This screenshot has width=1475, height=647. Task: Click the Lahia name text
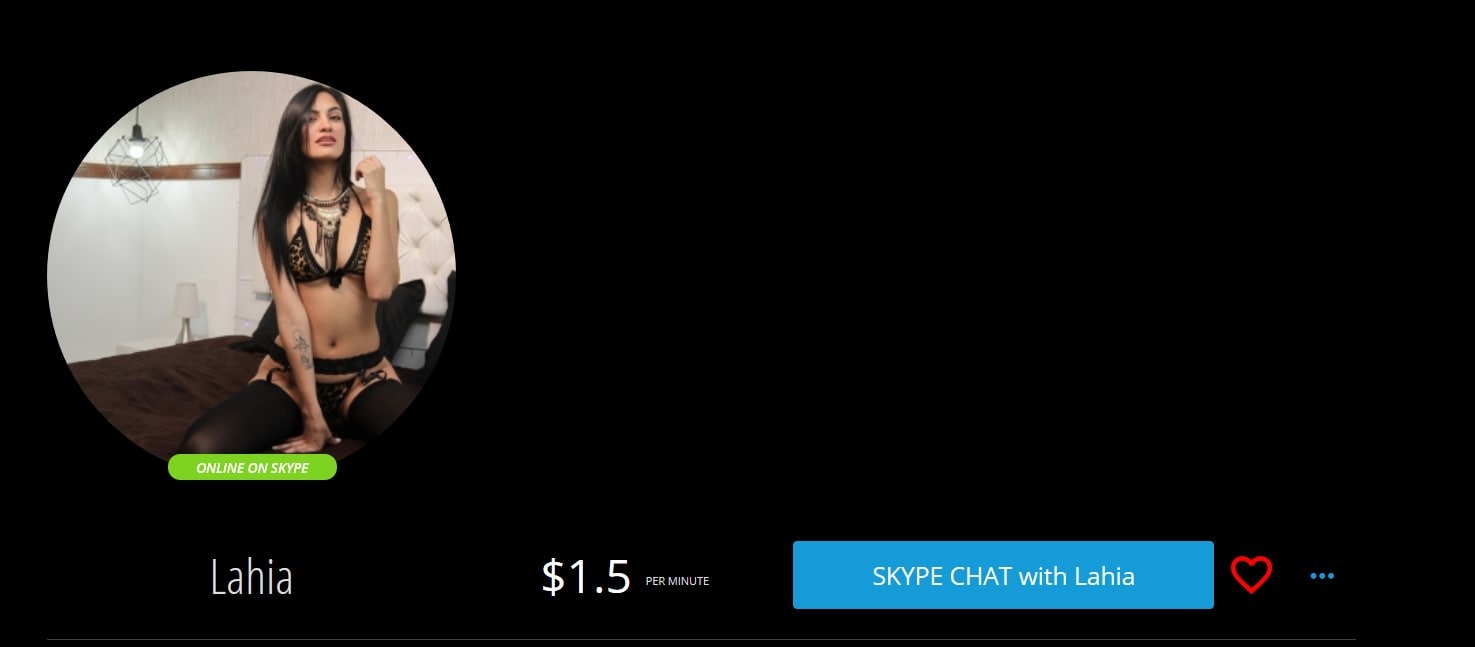251,577
